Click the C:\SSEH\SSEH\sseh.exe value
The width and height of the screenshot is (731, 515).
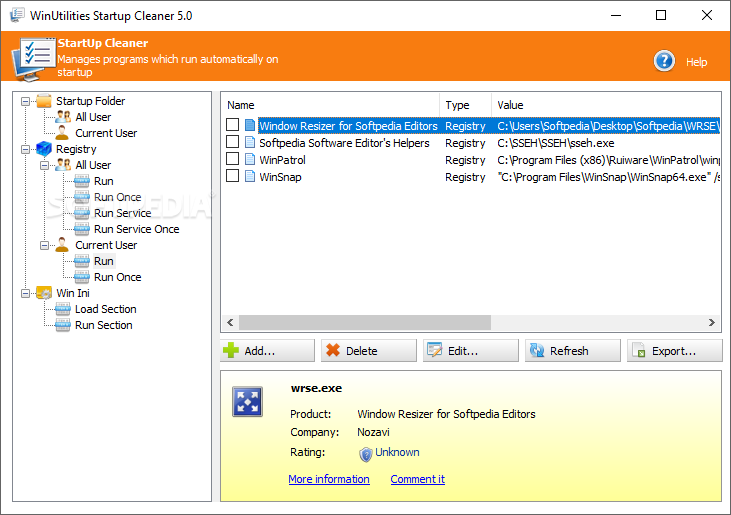click(556, 143)
